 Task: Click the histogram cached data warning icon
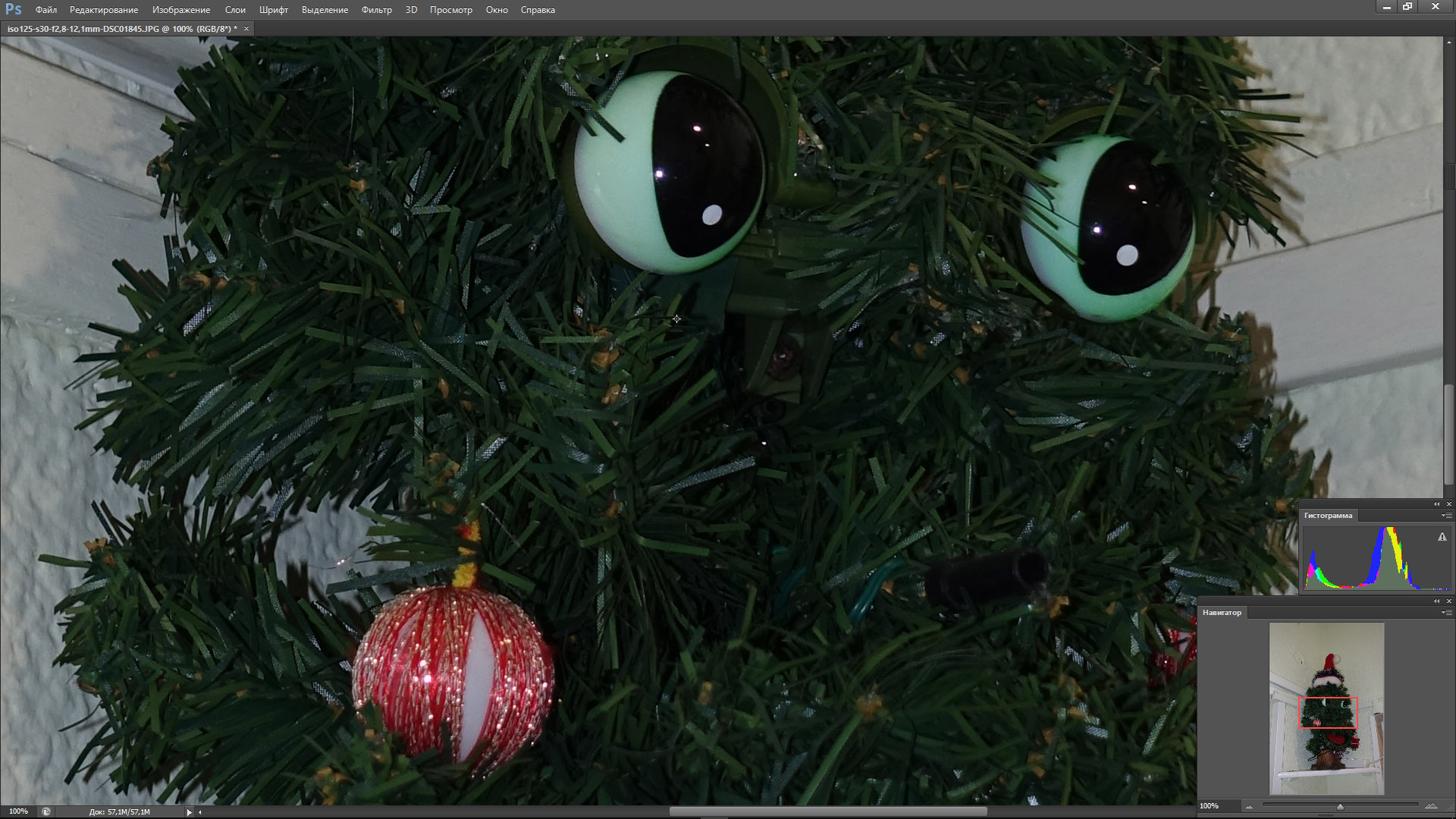pyautogui.click(x=1442, y=537)
